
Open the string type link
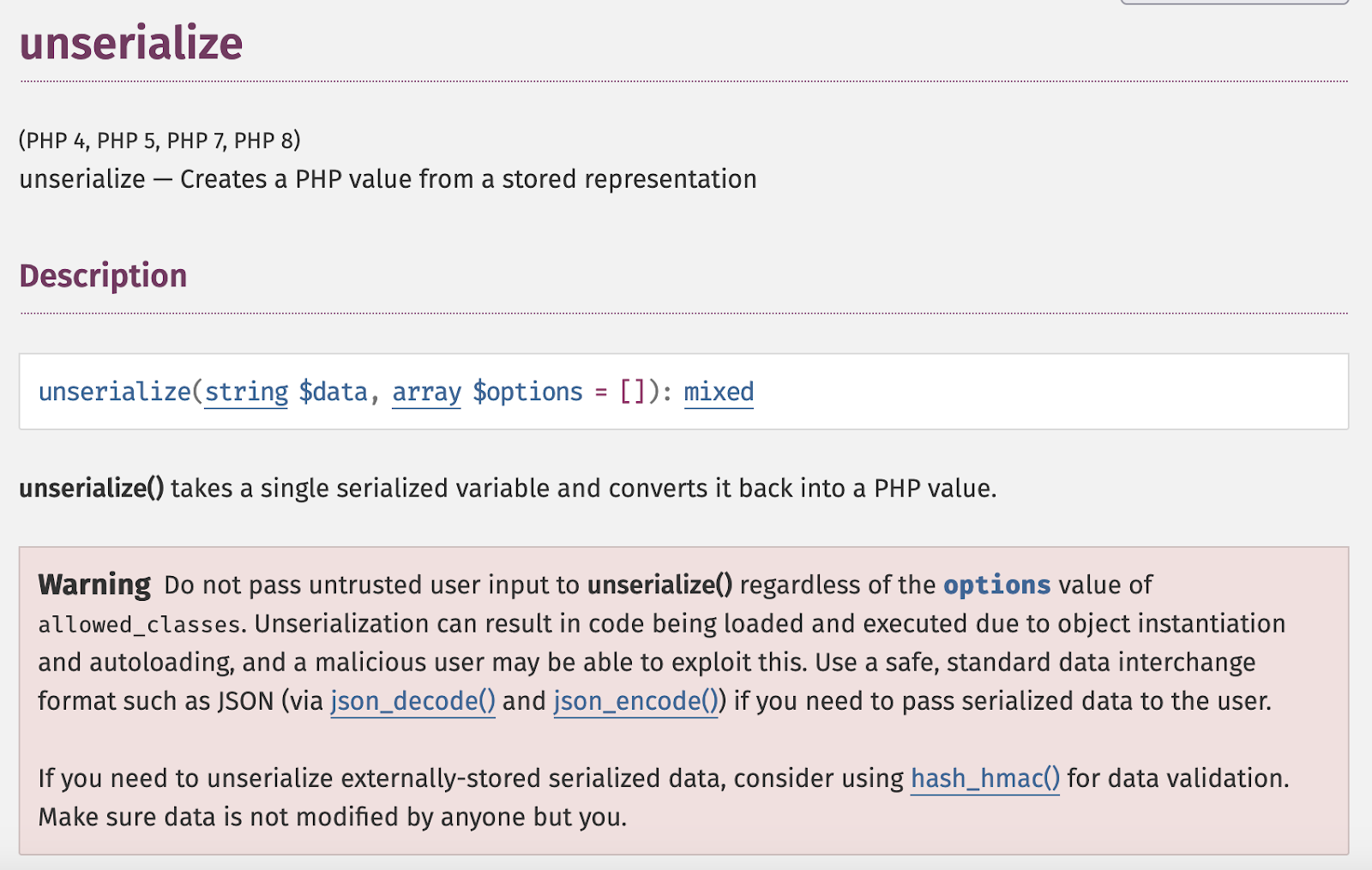246,392
